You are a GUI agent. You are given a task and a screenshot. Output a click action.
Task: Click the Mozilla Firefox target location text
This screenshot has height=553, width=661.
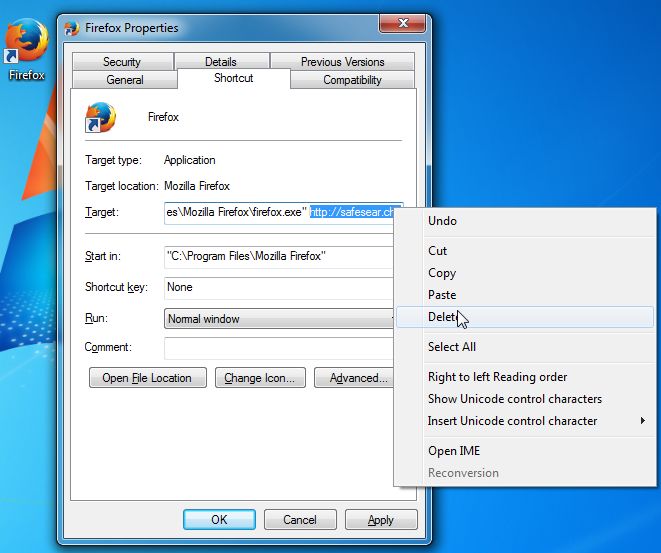[x=197, y=186]
